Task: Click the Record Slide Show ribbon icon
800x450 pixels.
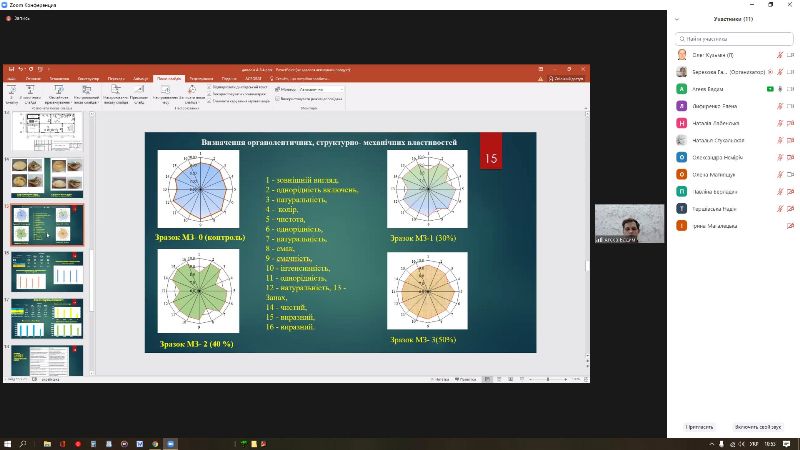Action: tap(192, 90)
